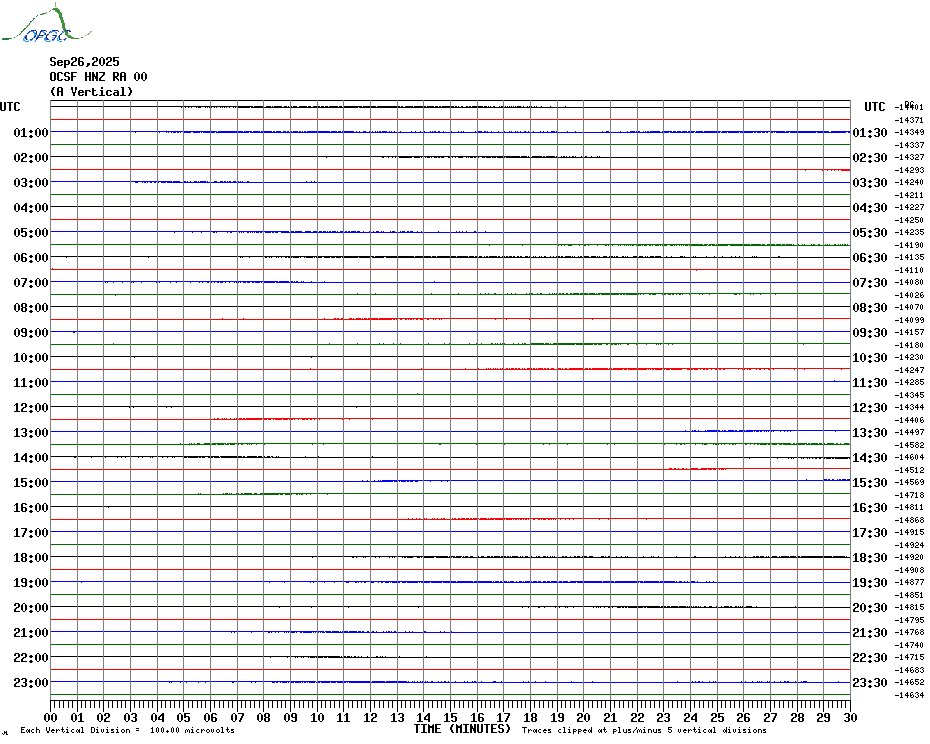
Task: Select the 21:30 time label
Action: 870,632
